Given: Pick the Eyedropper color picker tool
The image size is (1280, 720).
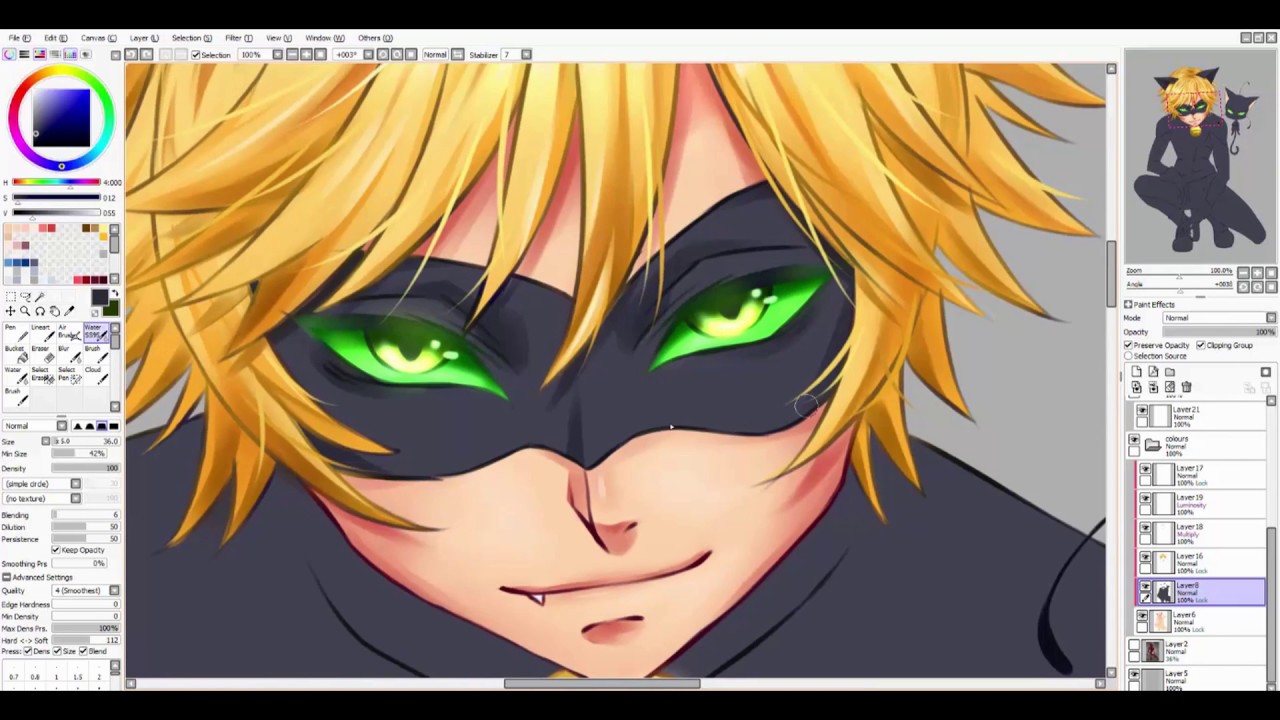Looking at the screenshot, I should pos(69,311).
